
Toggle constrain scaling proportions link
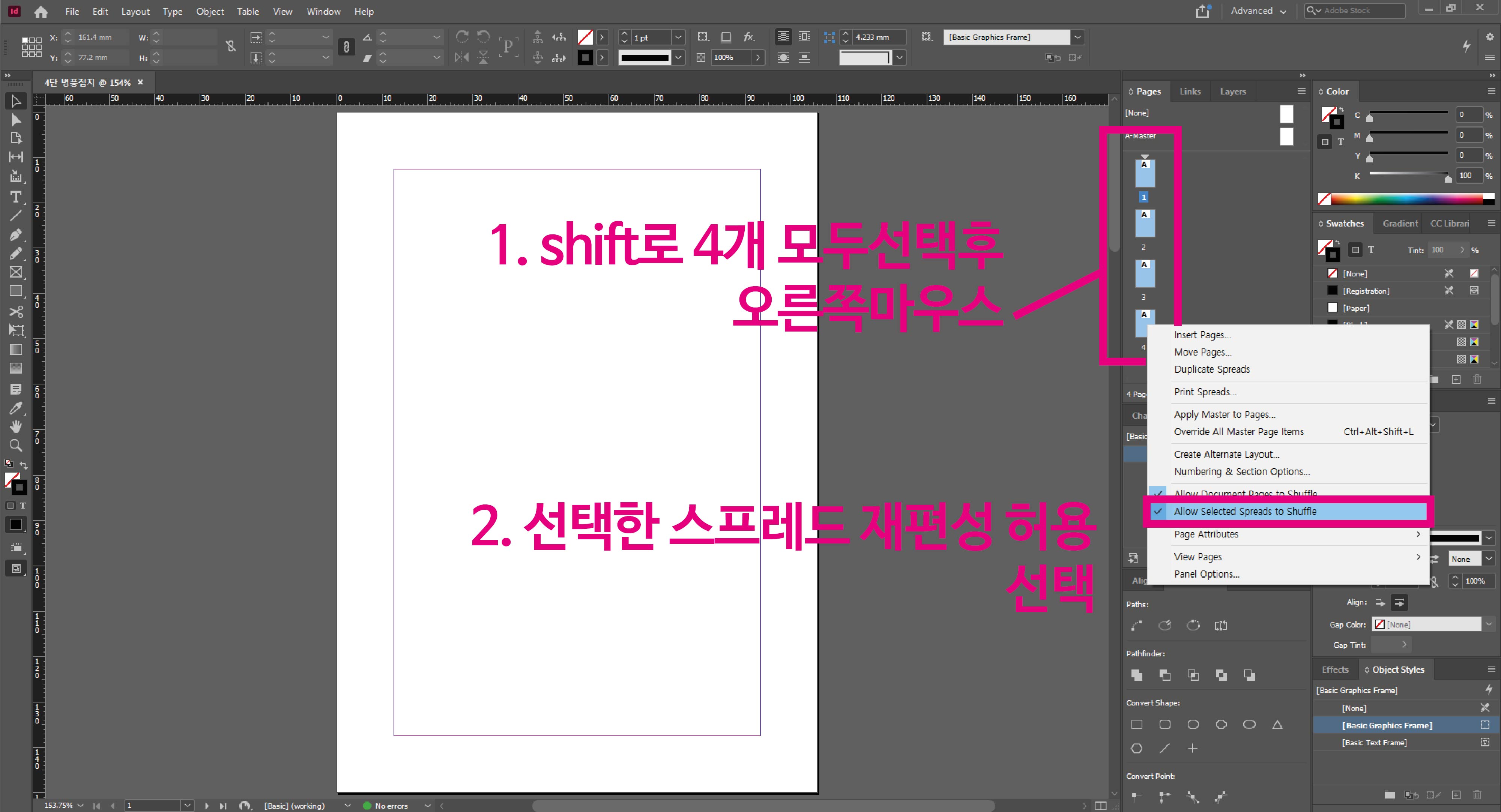pyautogui.click(x=346, y=47)
